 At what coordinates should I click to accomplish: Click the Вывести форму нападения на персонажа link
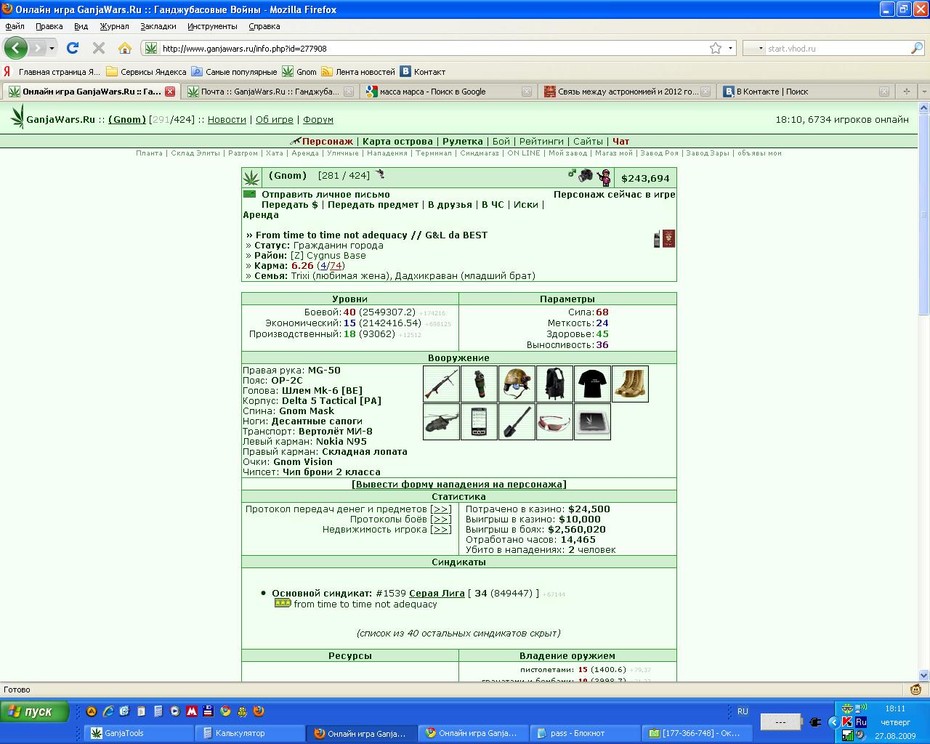tap(459, 484)
